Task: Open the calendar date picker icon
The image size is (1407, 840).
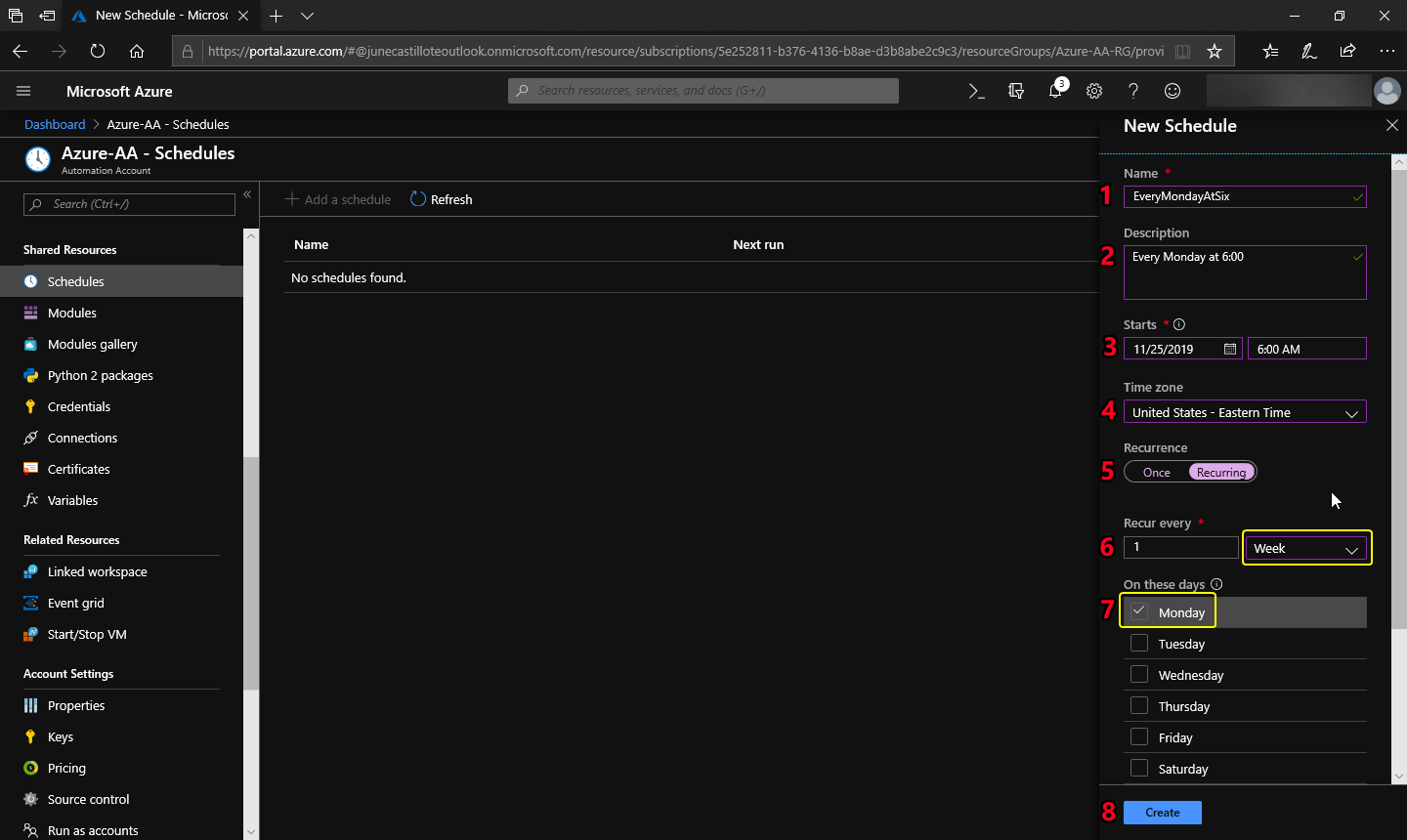Action: point(1230,349)
